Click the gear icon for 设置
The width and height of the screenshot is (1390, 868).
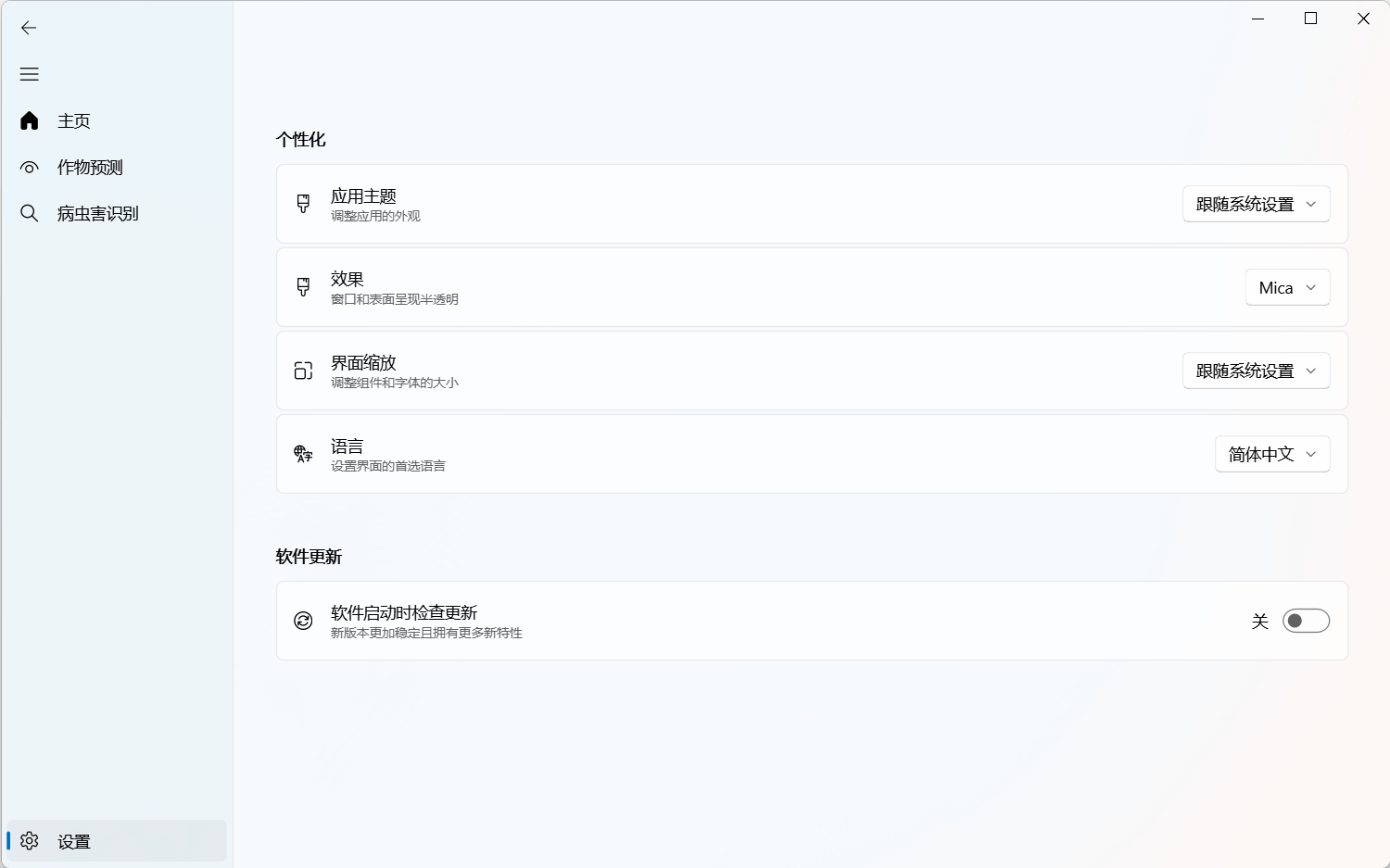29,840
